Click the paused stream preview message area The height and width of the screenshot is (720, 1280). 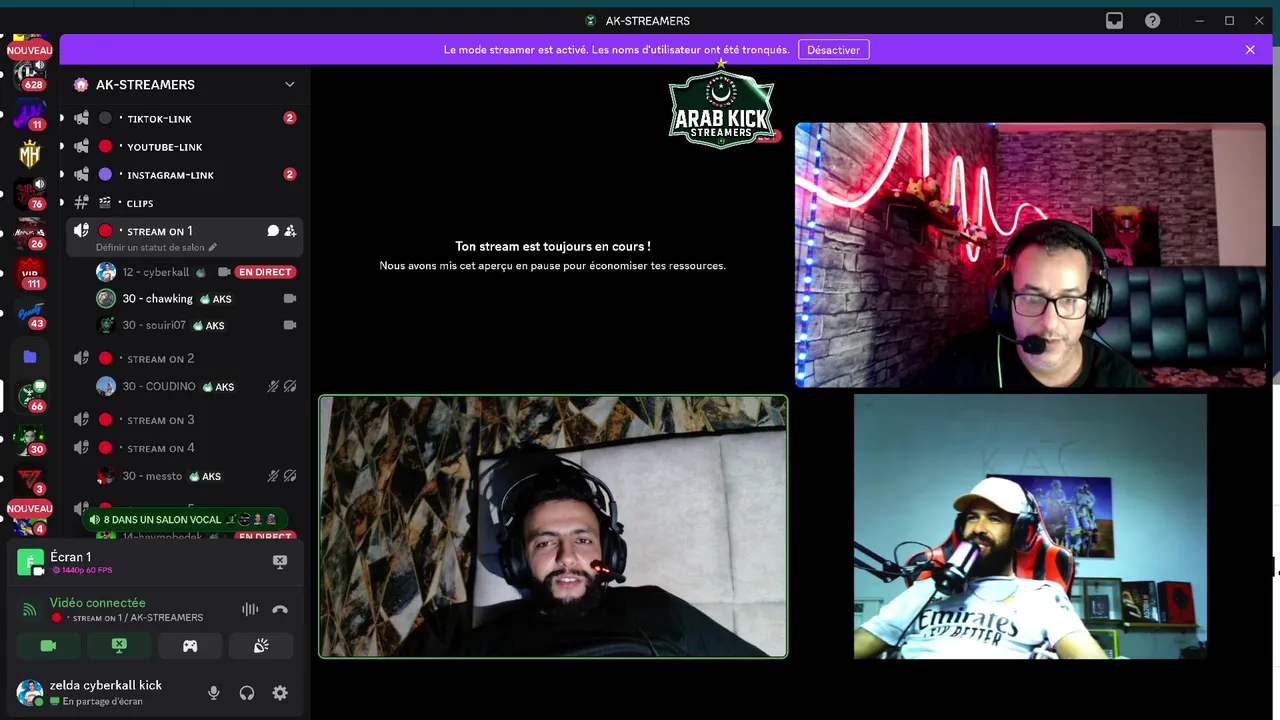click(552, 255)
